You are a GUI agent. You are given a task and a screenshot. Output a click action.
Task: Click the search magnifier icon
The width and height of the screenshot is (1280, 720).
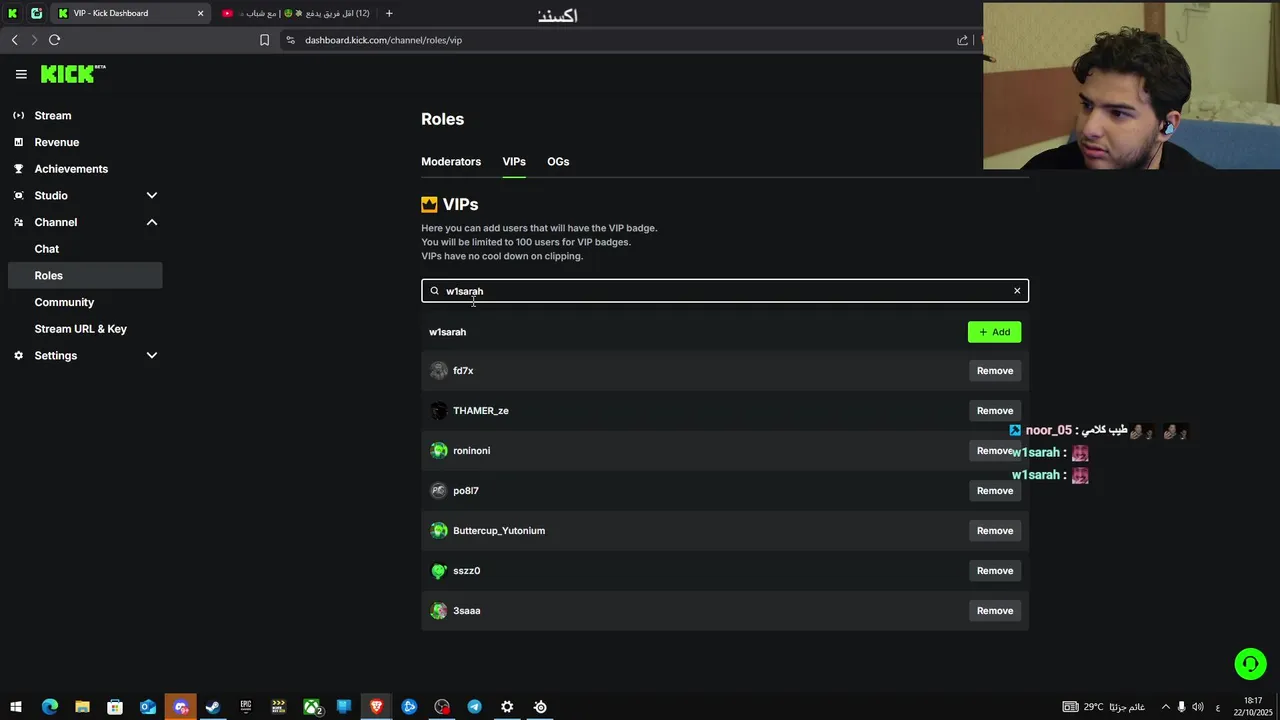(x=434, y=291)
